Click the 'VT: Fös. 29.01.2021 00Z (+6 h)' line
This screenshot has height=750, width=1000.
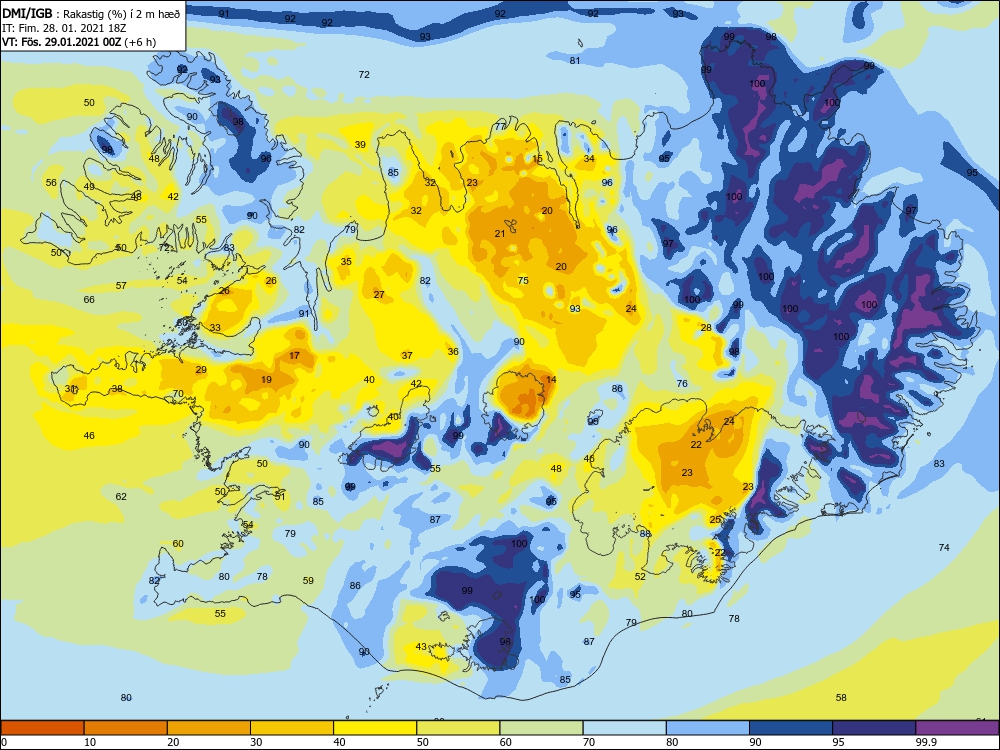79,42
